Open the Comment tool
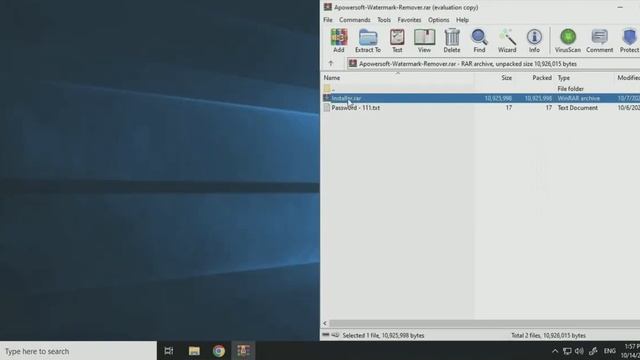The height and width of the screenshot is (360, 640). tap(600, 40)
